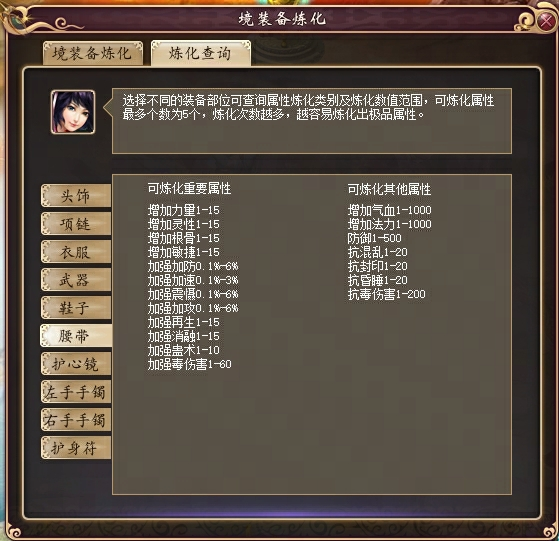This screenshot has width=559, height=541.
Task: Click the 加强毒伤害1-60 attribute entry
Action: click(x=190, y=364)
